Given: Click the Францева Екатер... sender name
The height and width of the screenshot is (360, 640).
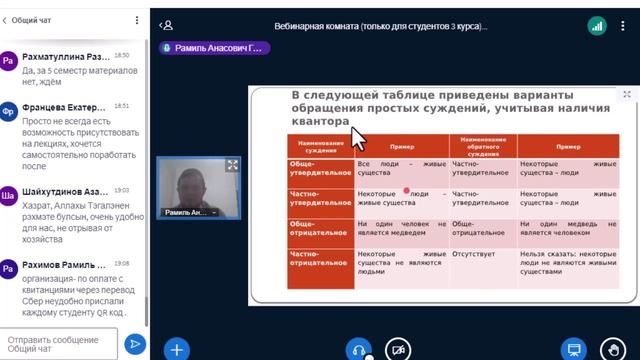Looking at the screenshot, I should [x=64, y=107].
